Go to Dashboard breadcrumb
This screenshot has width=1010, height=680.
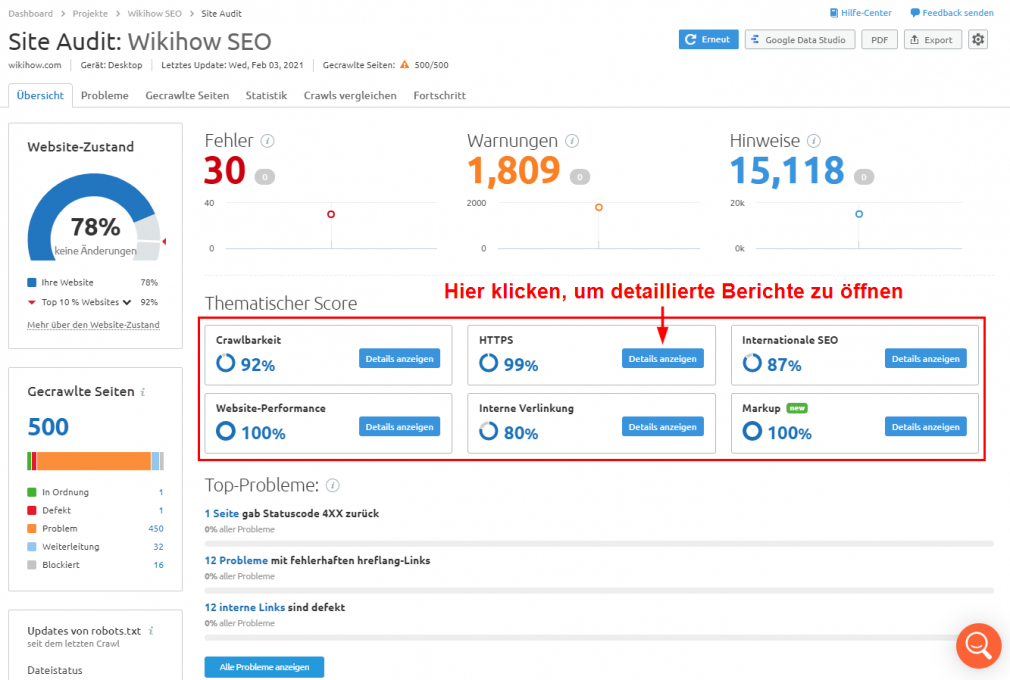click(x=30, y=14)
